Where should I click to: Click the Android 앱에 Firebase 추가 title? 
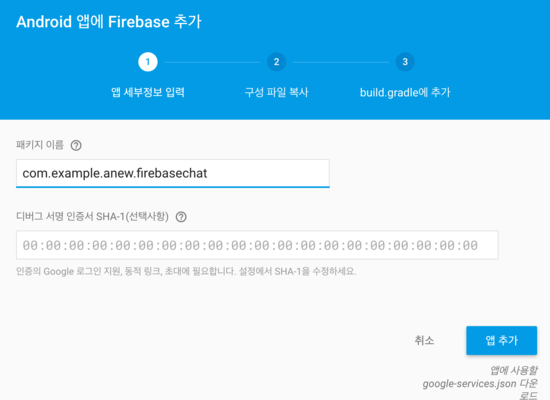[109, 22]
